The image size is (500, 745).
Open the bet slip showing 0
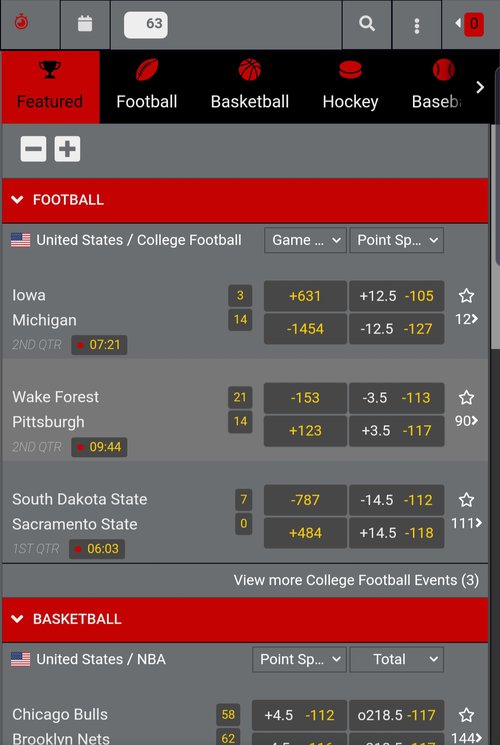[x=470, y=24]
